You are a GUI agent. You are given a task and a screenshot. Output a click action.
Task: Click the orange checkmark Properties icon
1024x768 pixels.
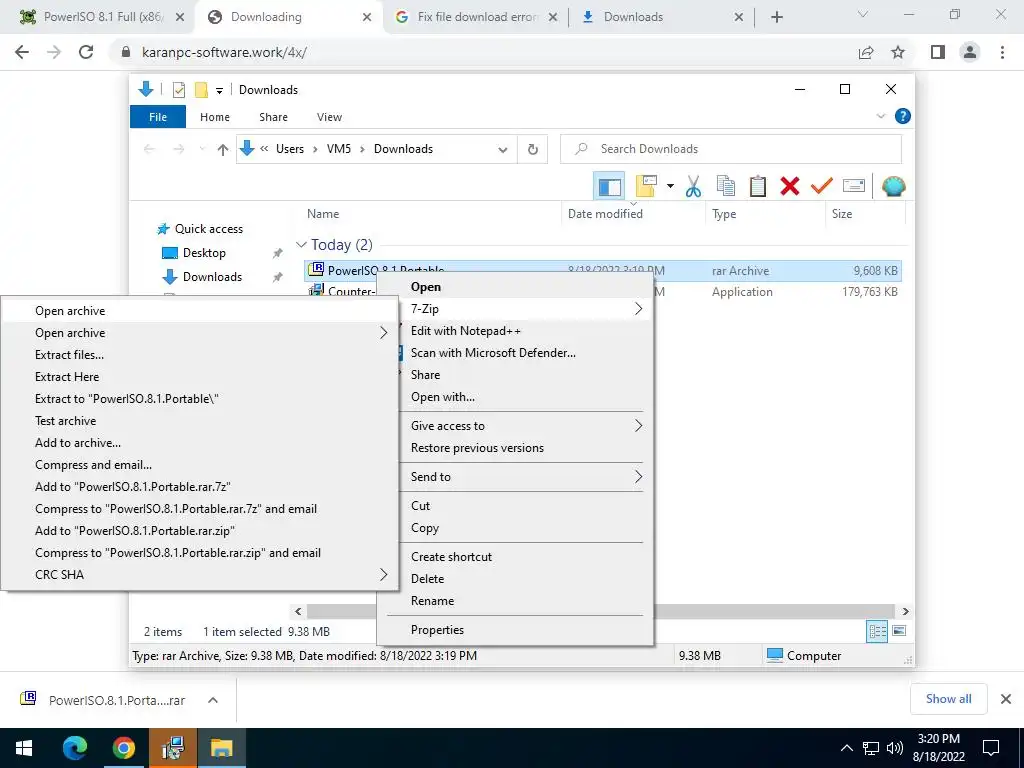click(822, 186)
